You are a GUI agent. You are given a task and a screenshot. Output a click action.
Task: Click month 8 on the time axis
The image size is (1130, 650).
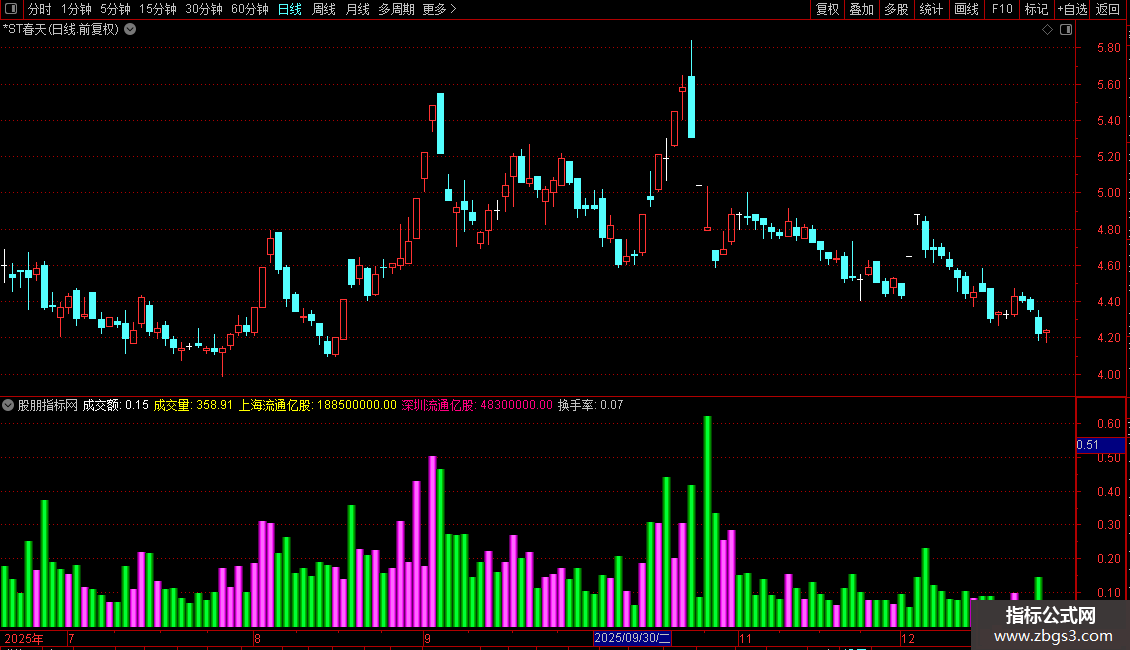tap(257, 638)
